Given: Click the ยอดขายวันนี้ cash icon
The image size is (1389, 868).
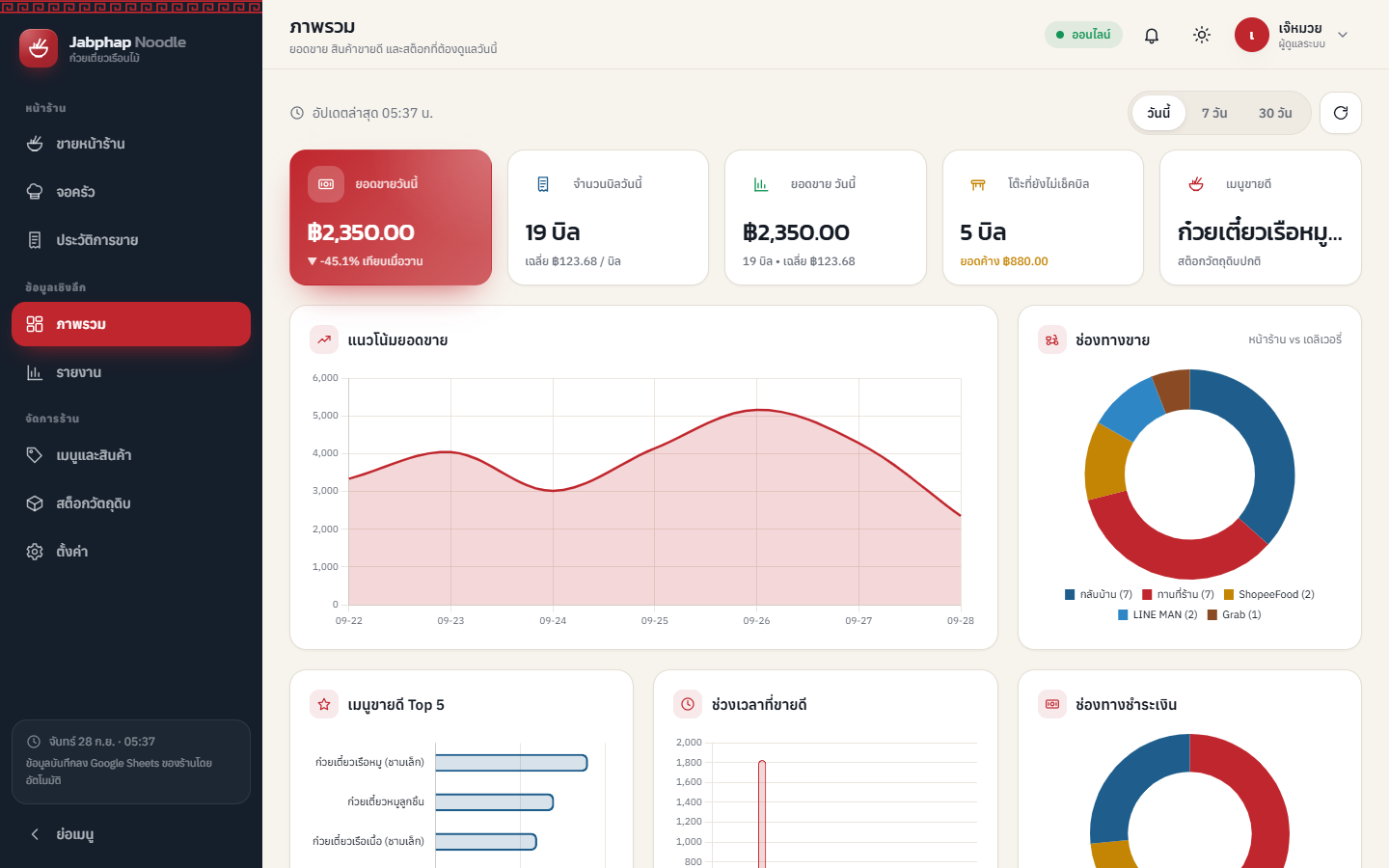Looking at the screenshot, I should pyautogui.click(x=326, y=184).
